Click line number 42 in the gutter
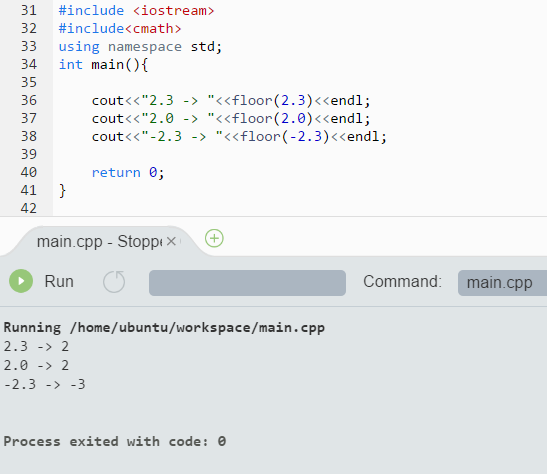Viewport: 547px width, 474px height. [x=29, y=209]
